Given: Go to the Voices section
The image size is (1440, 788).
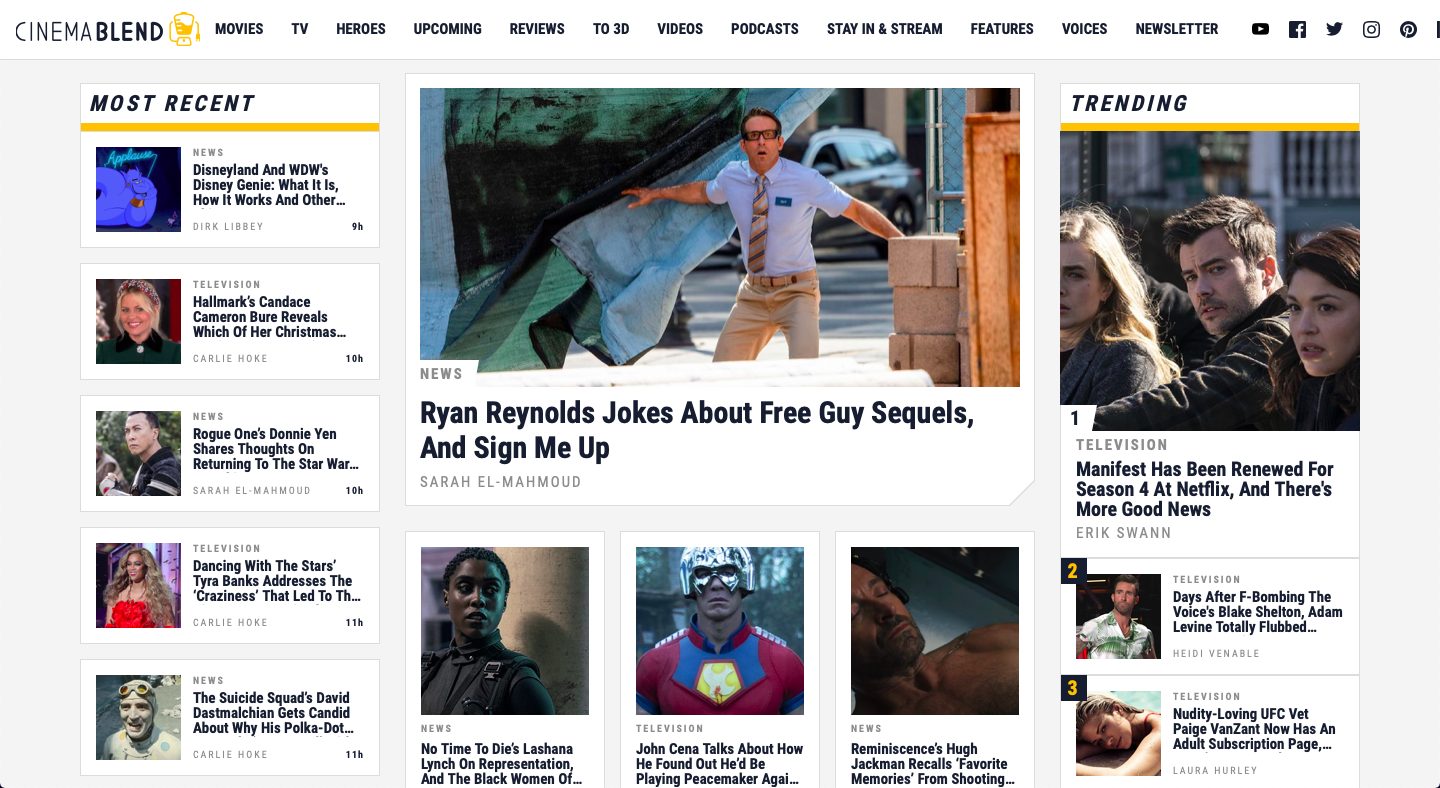Looking at the screenshot, I should click(1085, 29).
